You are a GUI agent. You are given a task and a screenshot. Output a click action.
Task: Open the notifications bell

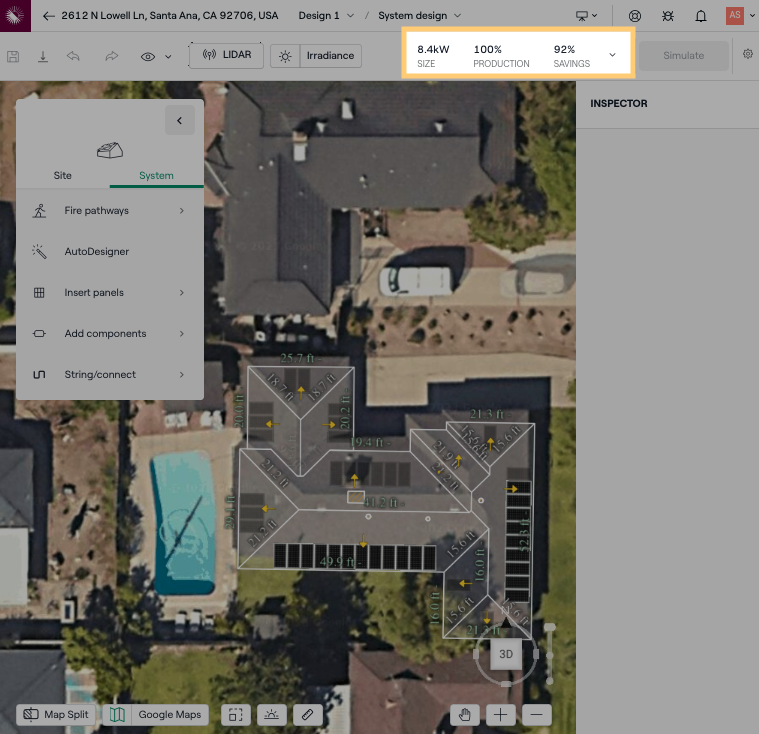coord(701,16)
